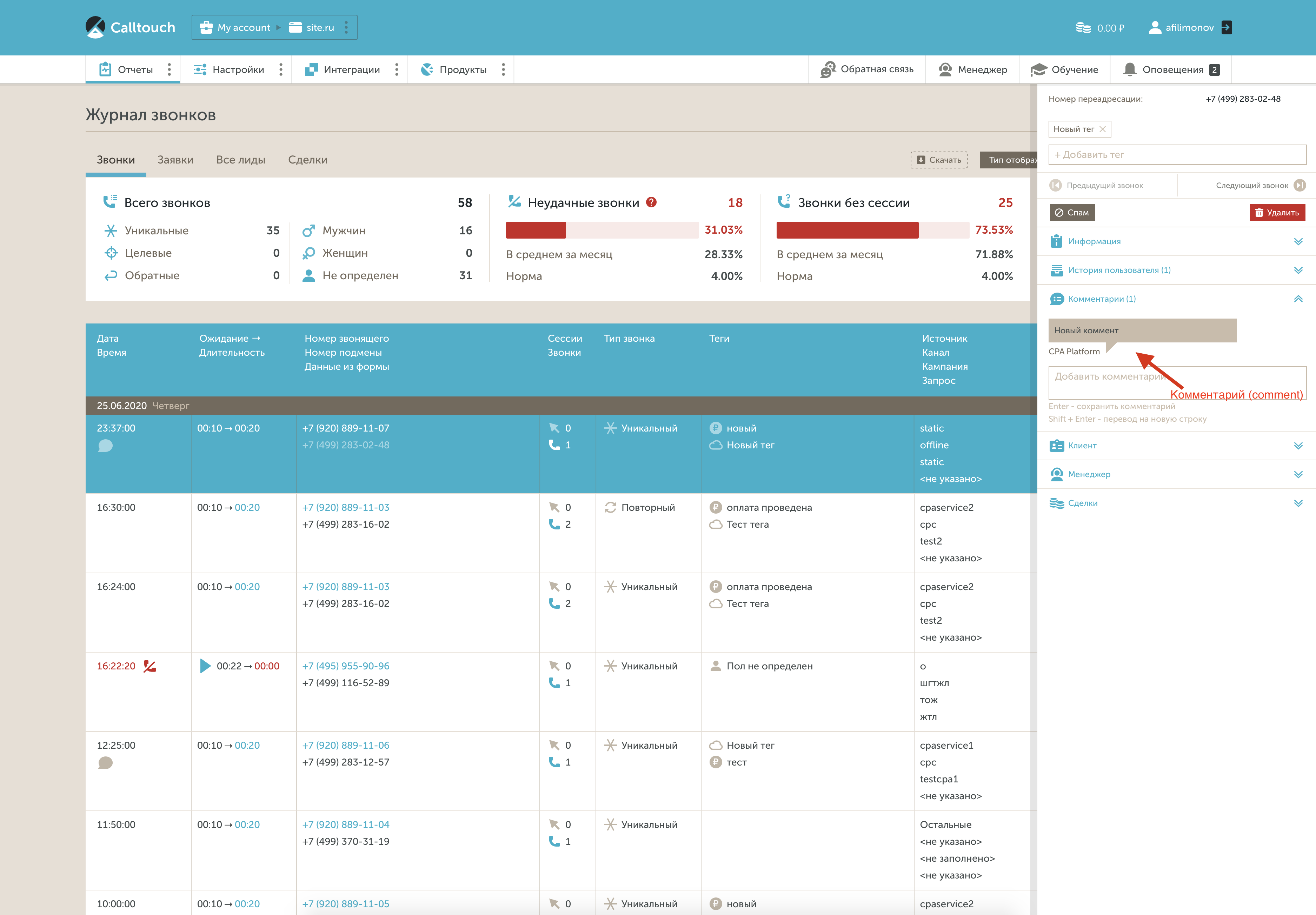Click Пол не определен person icon

pos(715,666)
